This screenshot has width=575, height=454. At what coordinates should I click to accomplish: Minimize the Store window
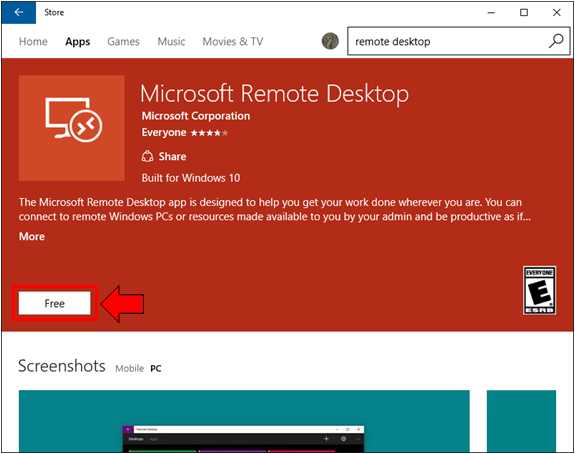[491, 12]
